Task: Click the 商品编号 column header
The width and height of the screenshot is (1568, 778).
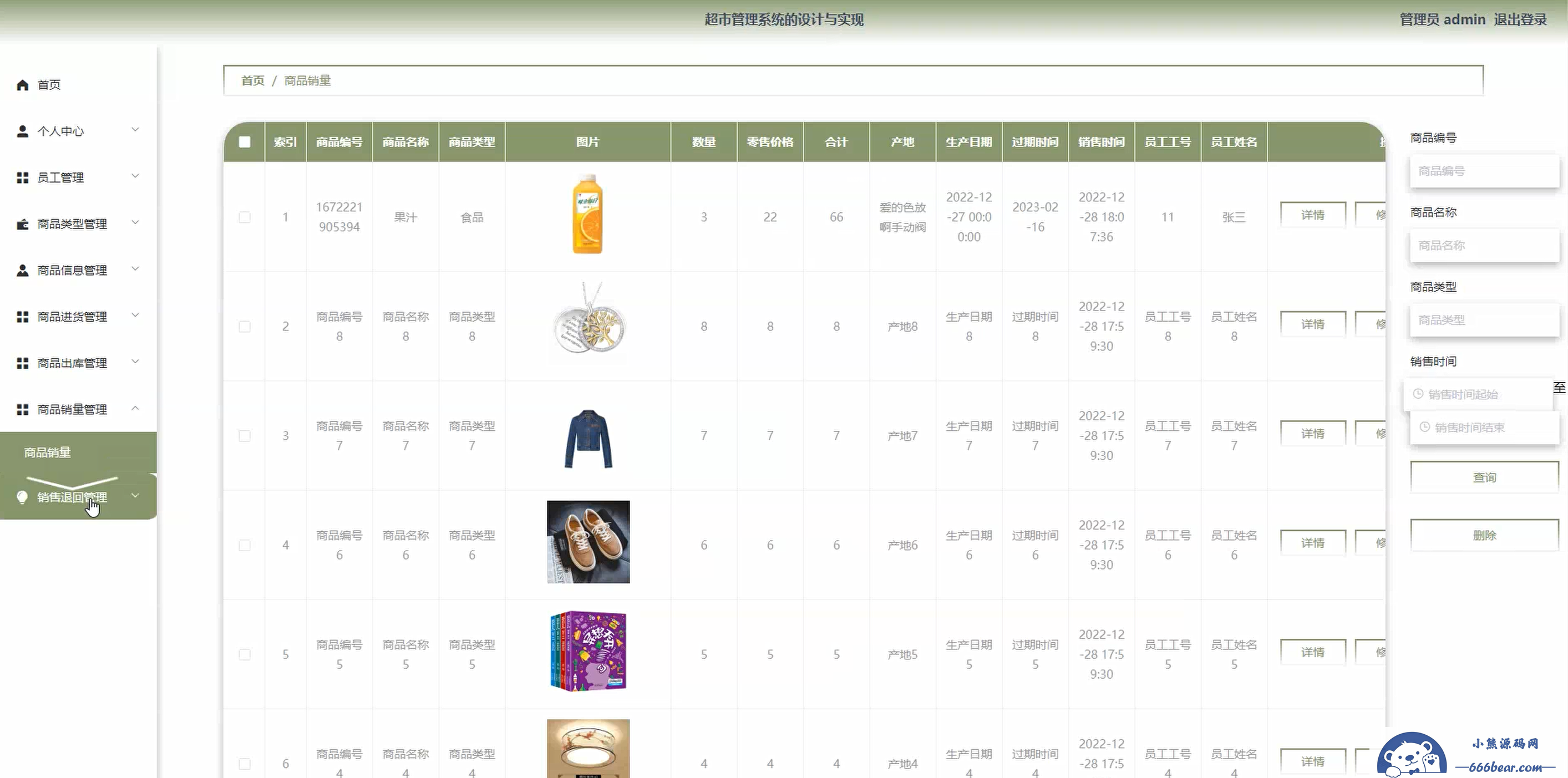Action: tap(339, 142)
